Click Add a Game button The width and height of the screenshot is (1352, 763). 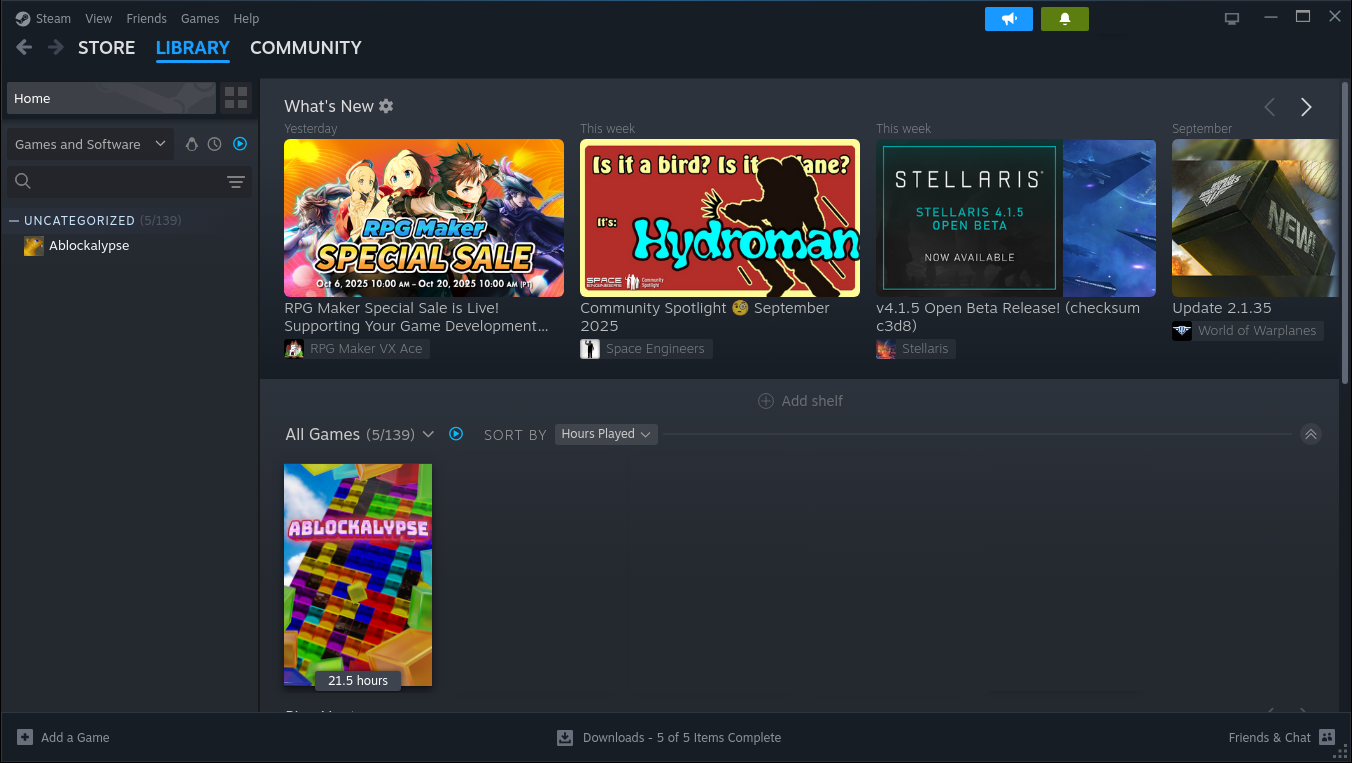tap(64, 737)
